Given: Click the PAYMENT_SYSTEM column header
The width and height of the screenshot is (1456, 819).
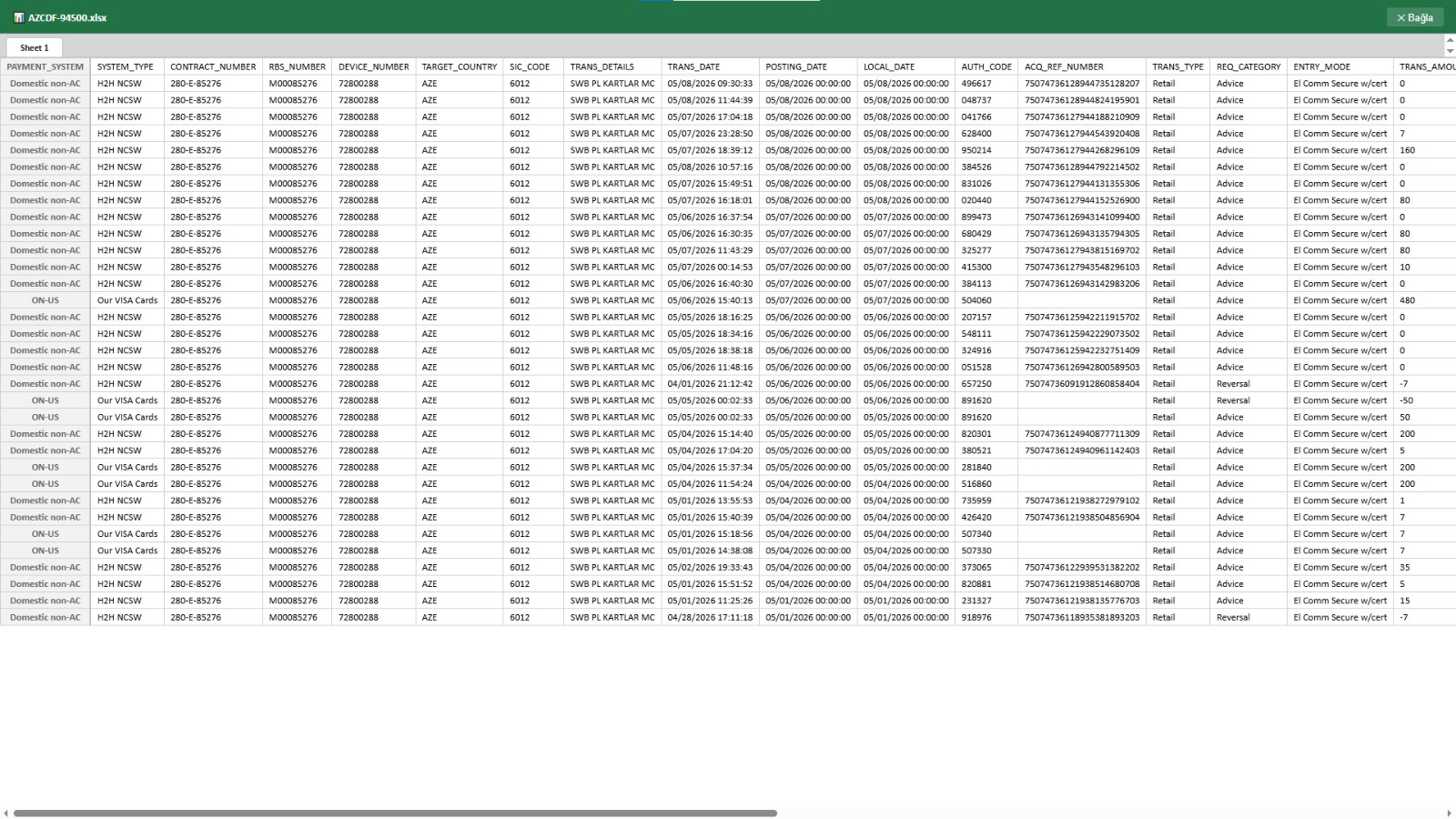Looking at the screenshot, I should pyautogui.click(x=45, y=66).
